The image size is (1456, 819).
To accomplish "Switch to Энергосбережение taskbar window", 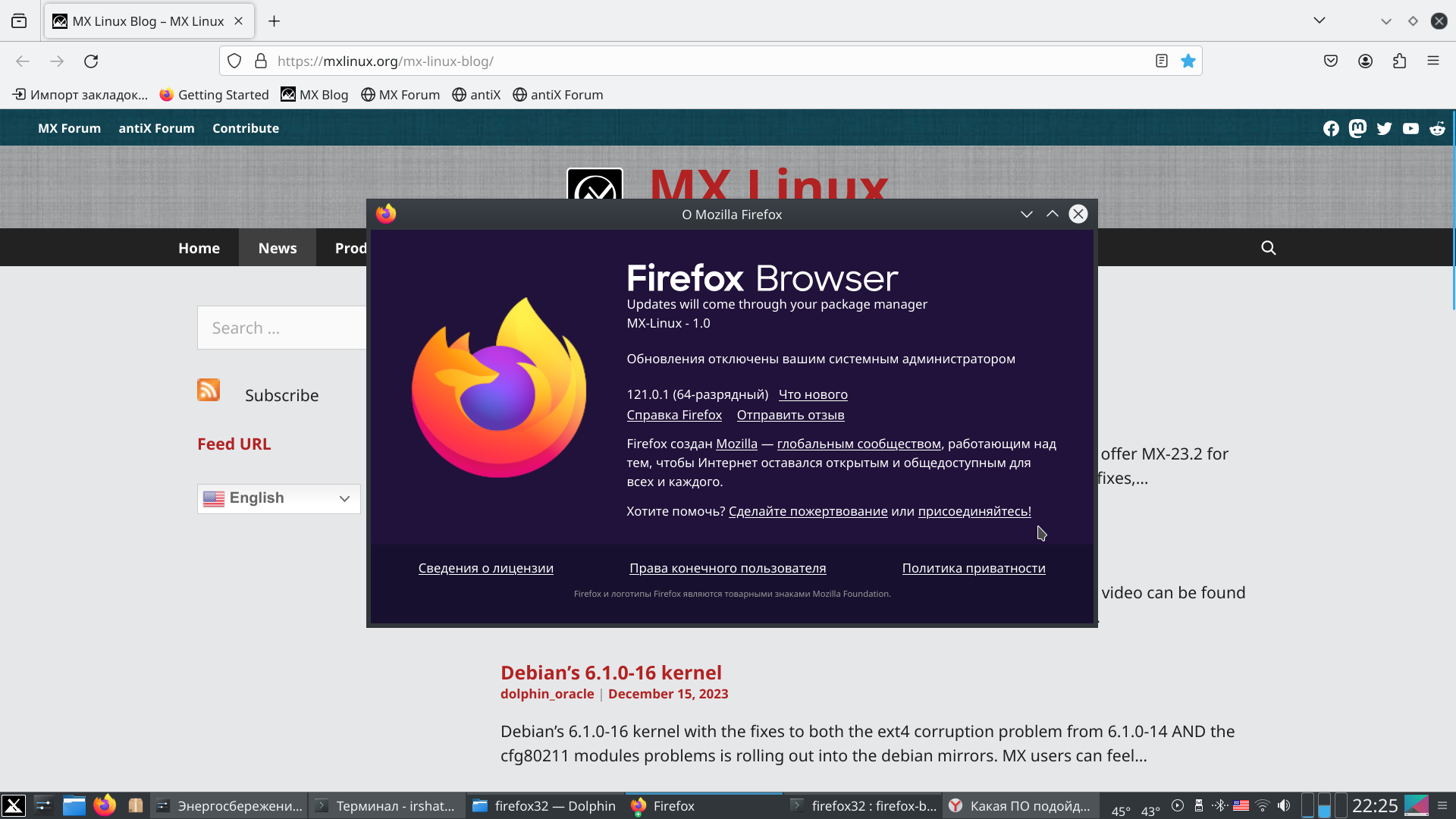I will tap(229, 806).
